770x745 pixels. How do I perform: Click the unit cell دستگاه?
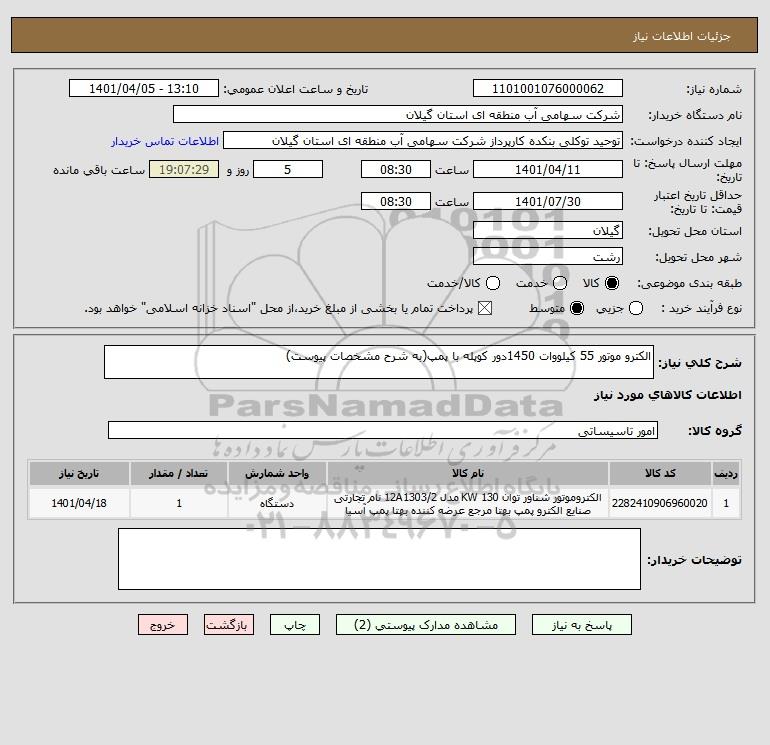click(277, 503)
